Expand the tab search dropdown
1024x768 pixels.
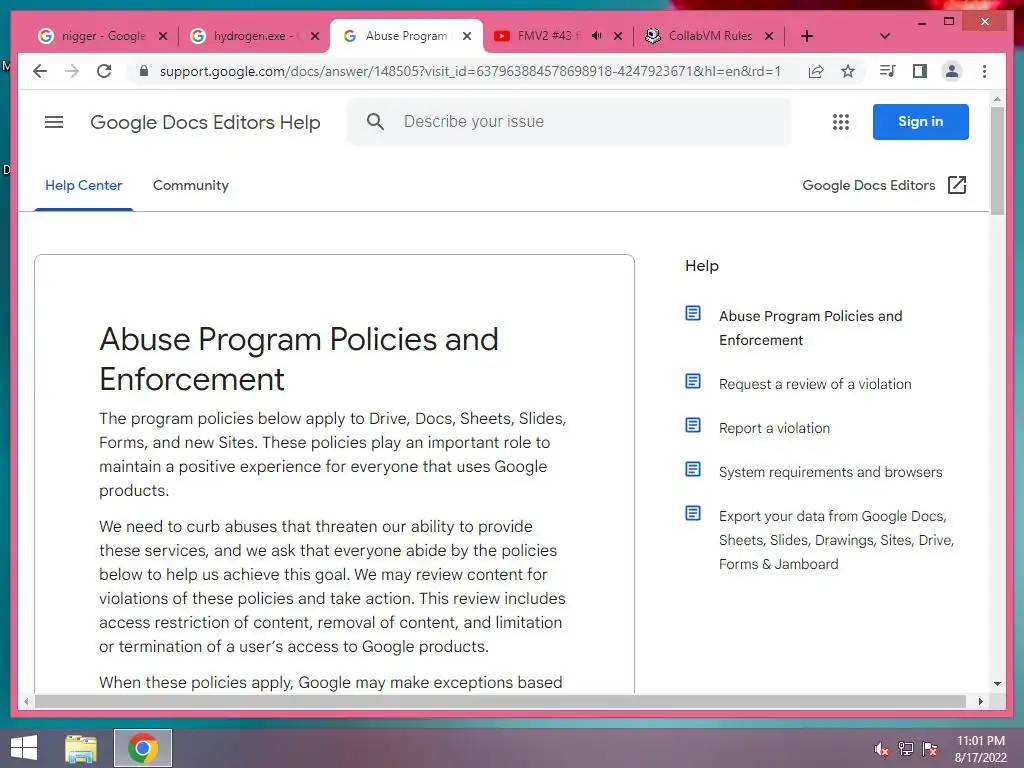pos(885,36)
